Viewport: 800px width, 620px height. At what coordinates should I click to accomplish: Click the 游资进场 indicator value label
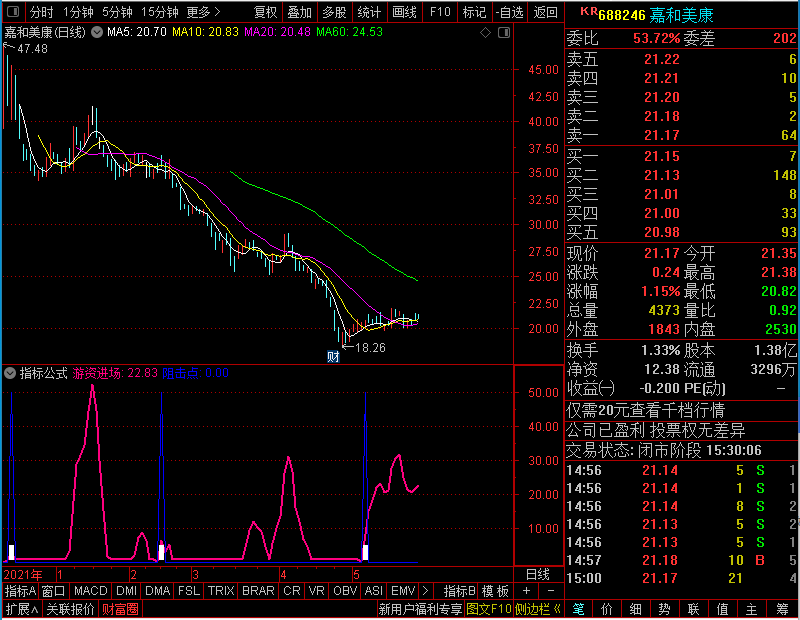115,373
